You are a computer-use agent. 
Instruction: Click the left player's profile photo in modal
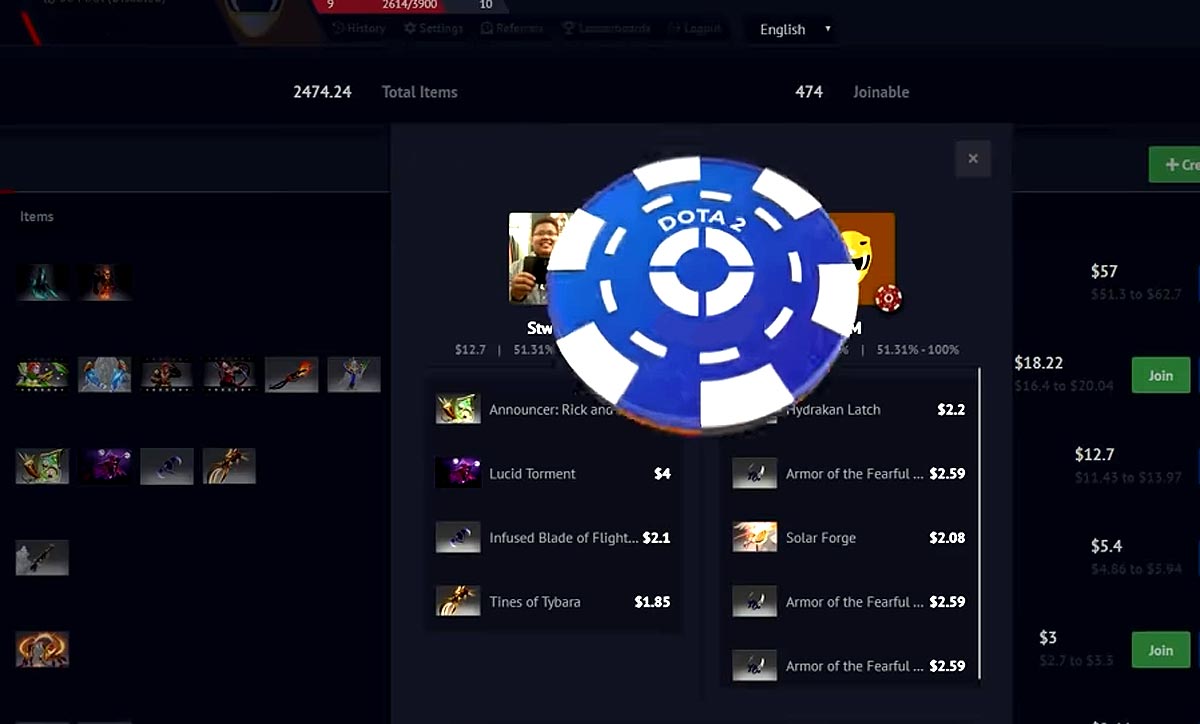[532, 258]
